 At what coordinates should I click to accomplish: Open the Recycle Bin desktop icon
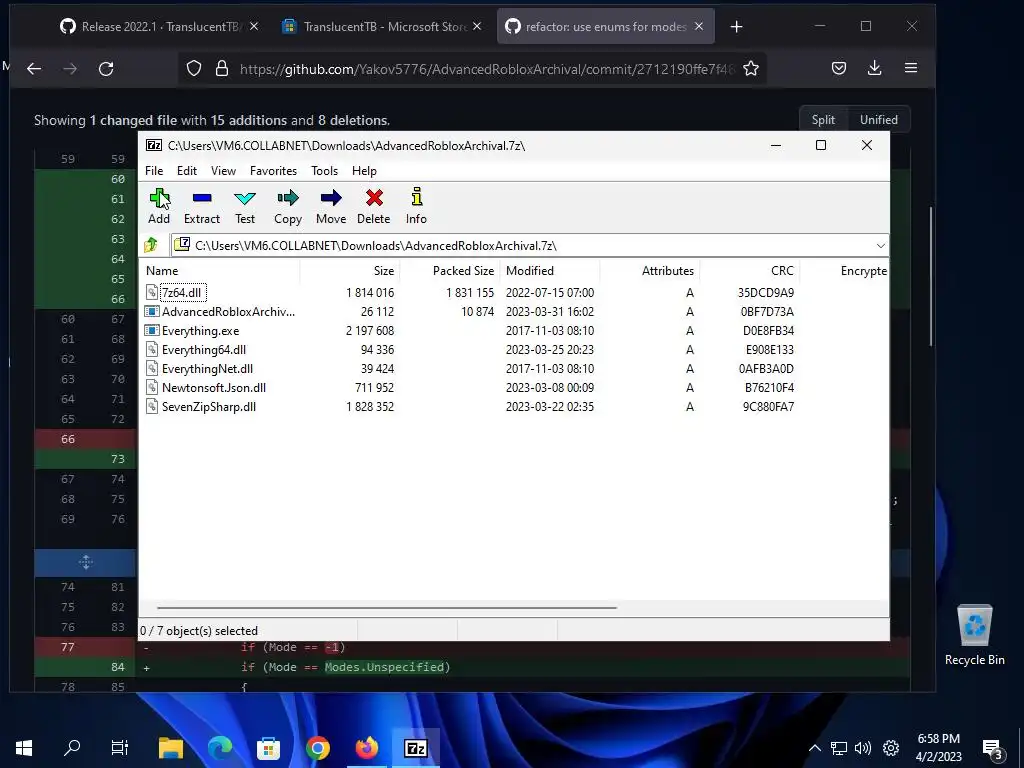[974, 635]
